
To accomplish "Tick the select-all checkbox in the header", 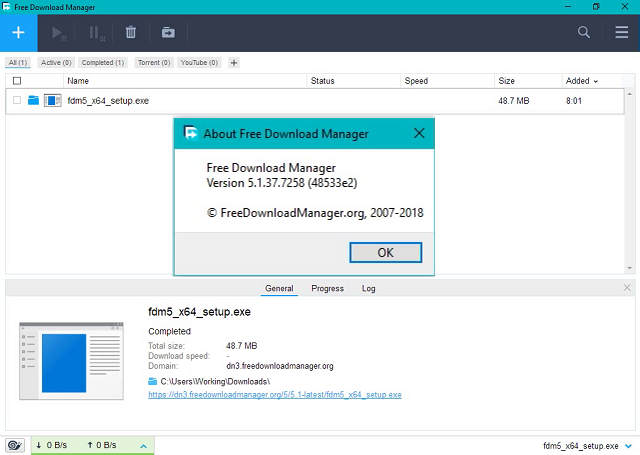I will [x=17, y=81].
